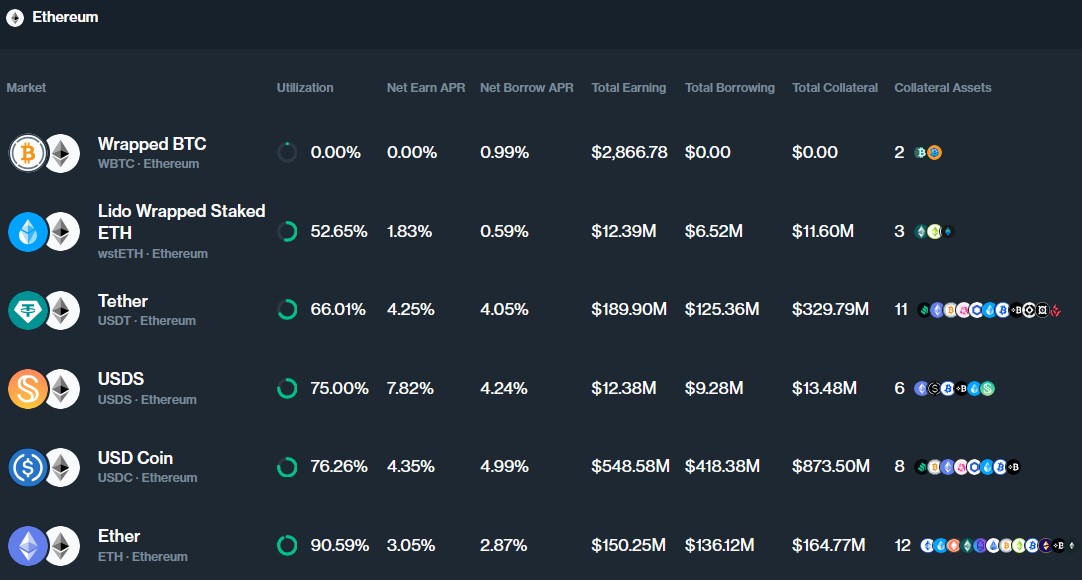This screenshot has height=580, width=1082.
Task: Sort by the Net Earn APR column header
Action: [x=426, y=88]
